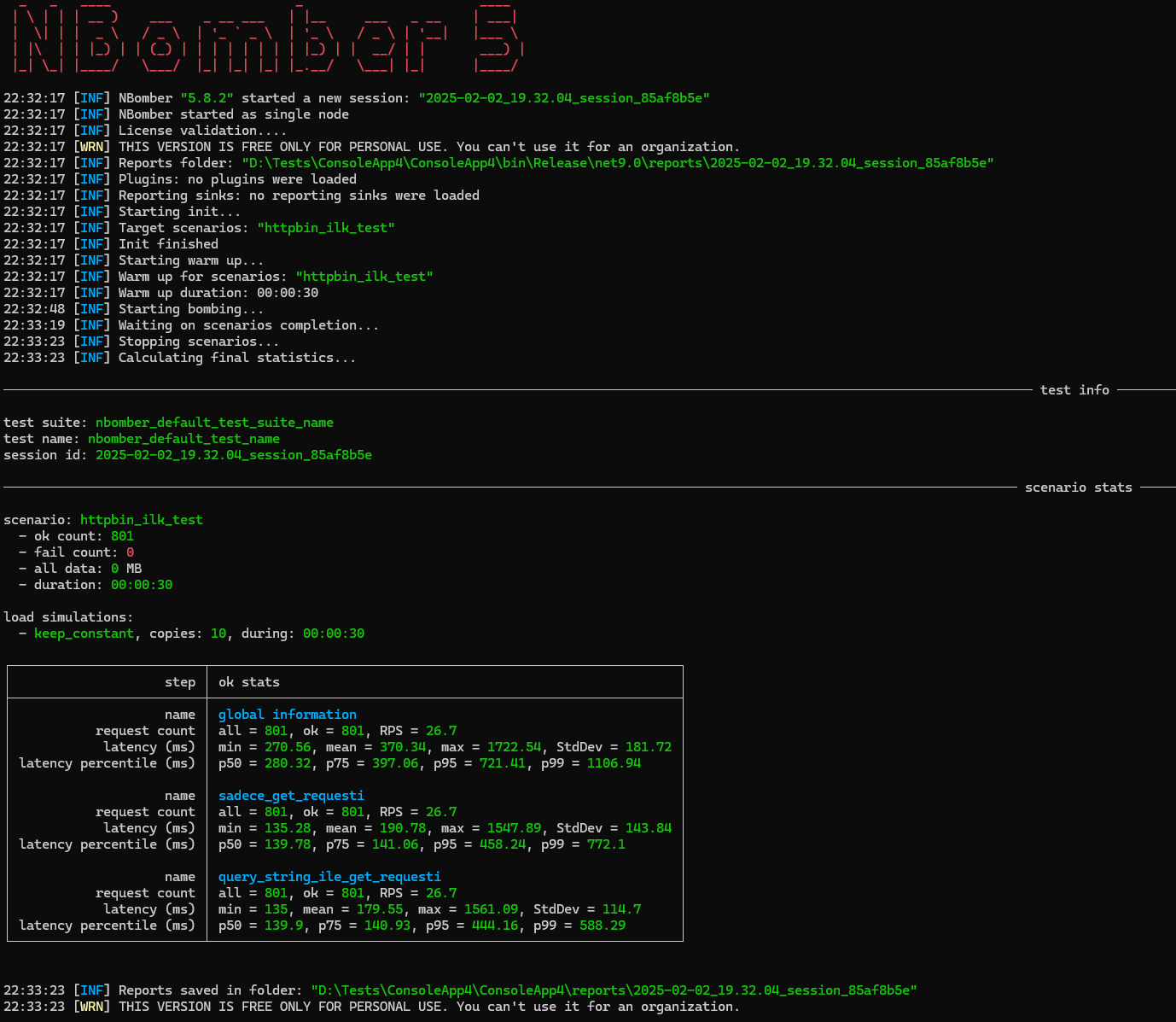
Task: Click the value after 'session id:'
Action: pos(234,455)
